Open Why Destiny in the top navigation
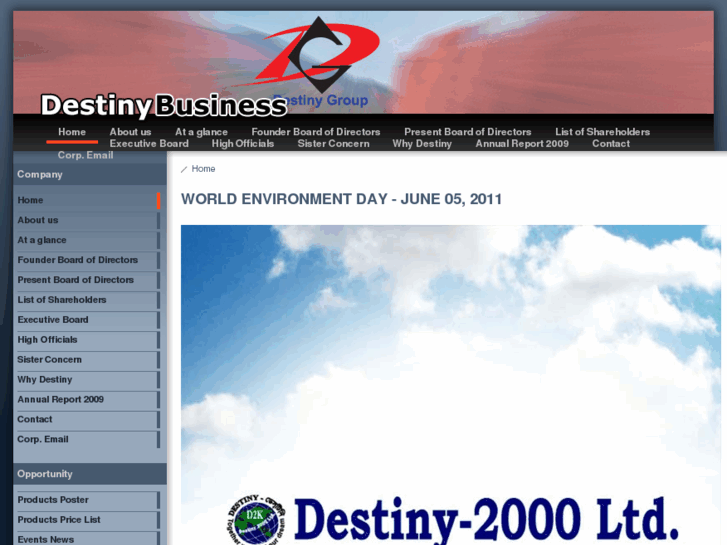This screenshot has height=545, width=727. click(x=422, y=143)
